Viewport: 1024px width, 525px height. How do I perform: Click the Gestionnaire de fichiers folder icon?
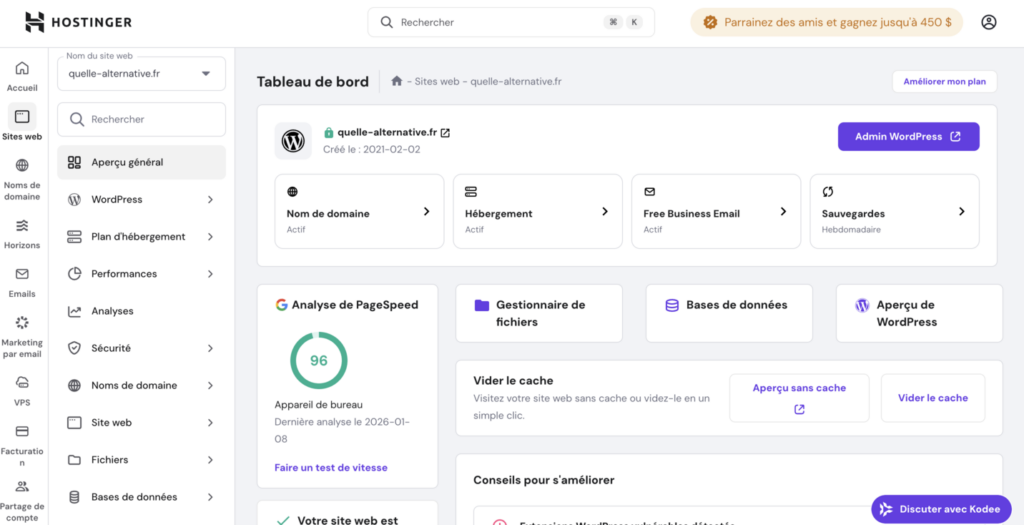tap(482, 305)
